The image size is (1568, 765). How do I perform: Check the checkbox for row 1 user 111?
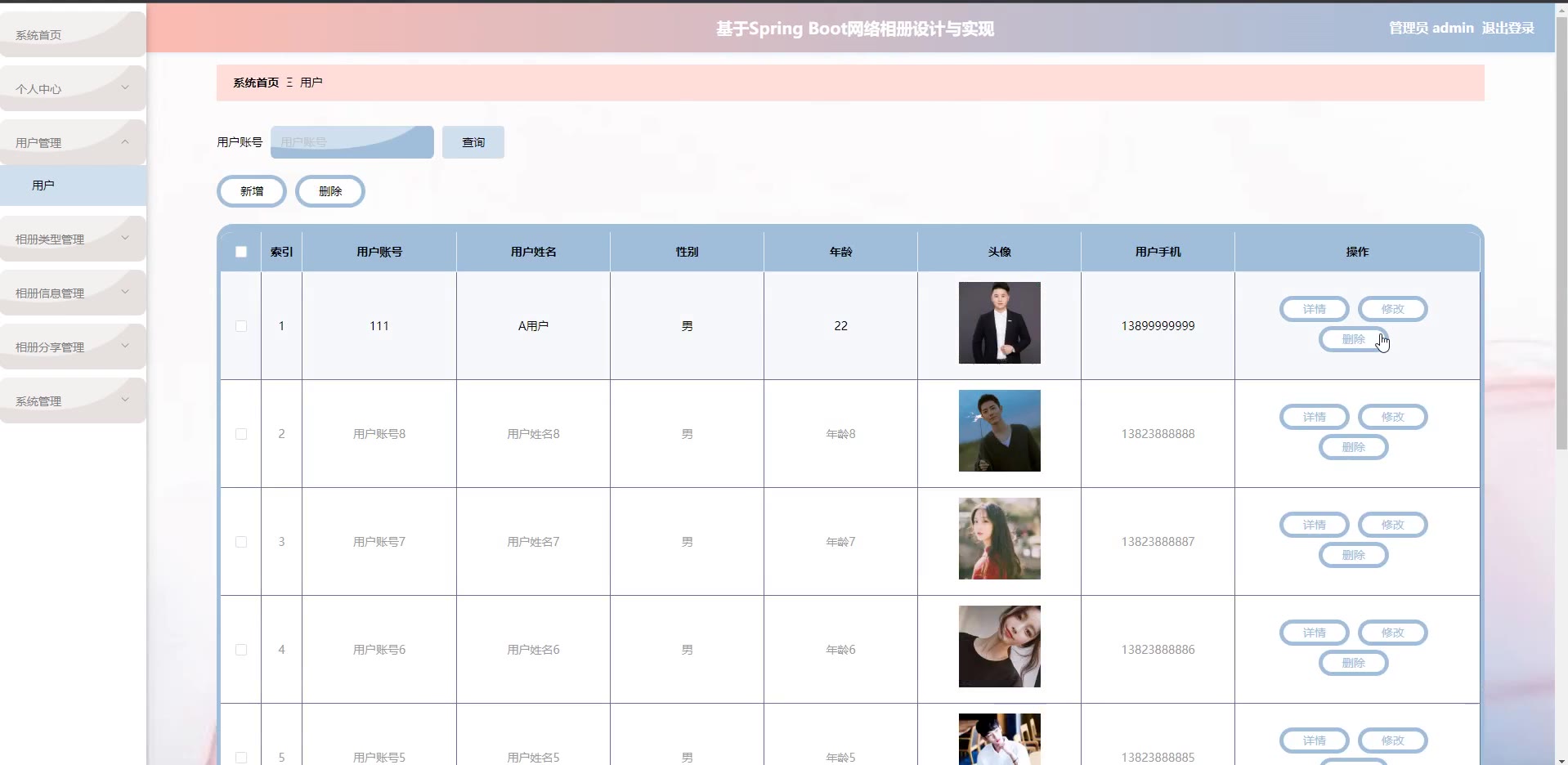pyautogui.click(x=241, y=326)
